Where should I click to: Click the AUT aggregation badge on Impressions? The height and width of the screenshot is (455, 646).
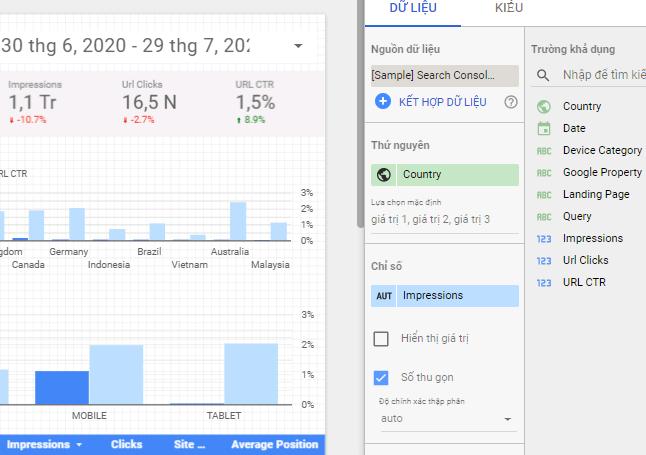click(384, 296)
